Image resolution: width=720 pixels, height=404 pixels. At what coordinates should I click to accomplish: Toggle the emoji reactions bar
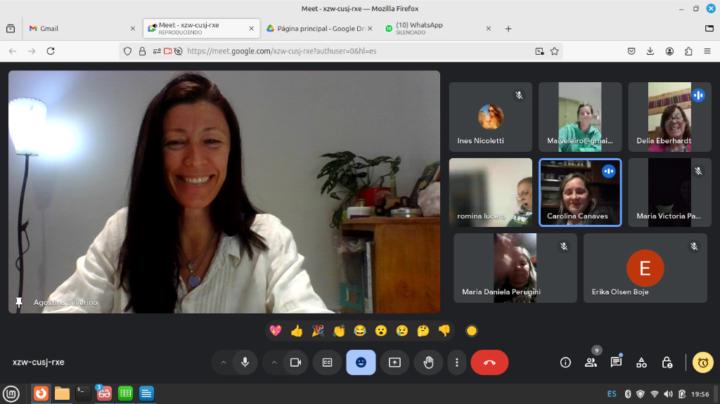click(x=361, y=362)
